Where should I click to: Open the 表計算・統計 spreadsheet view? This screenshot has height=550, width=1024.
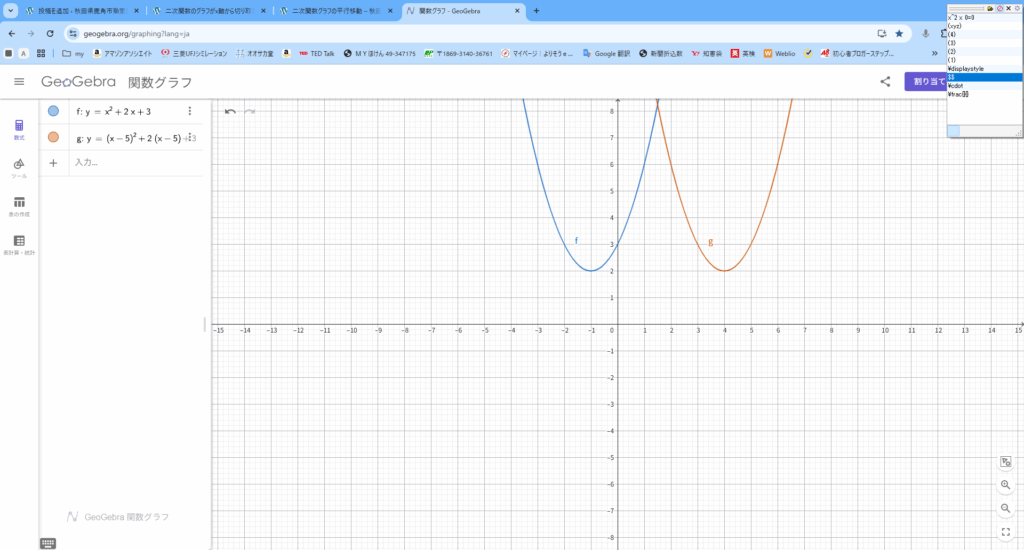click(x=19, y=244)
